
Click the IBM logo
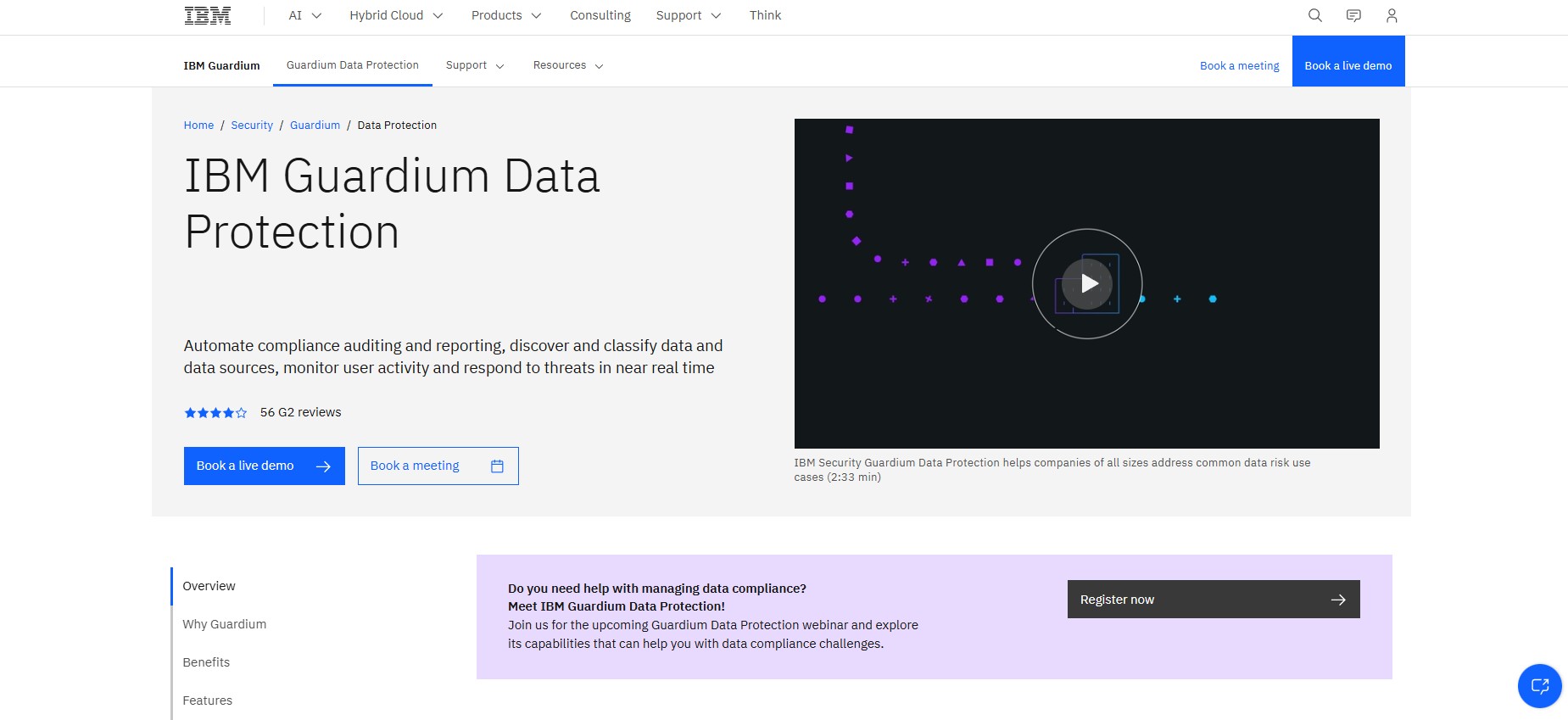coord(207,15)
